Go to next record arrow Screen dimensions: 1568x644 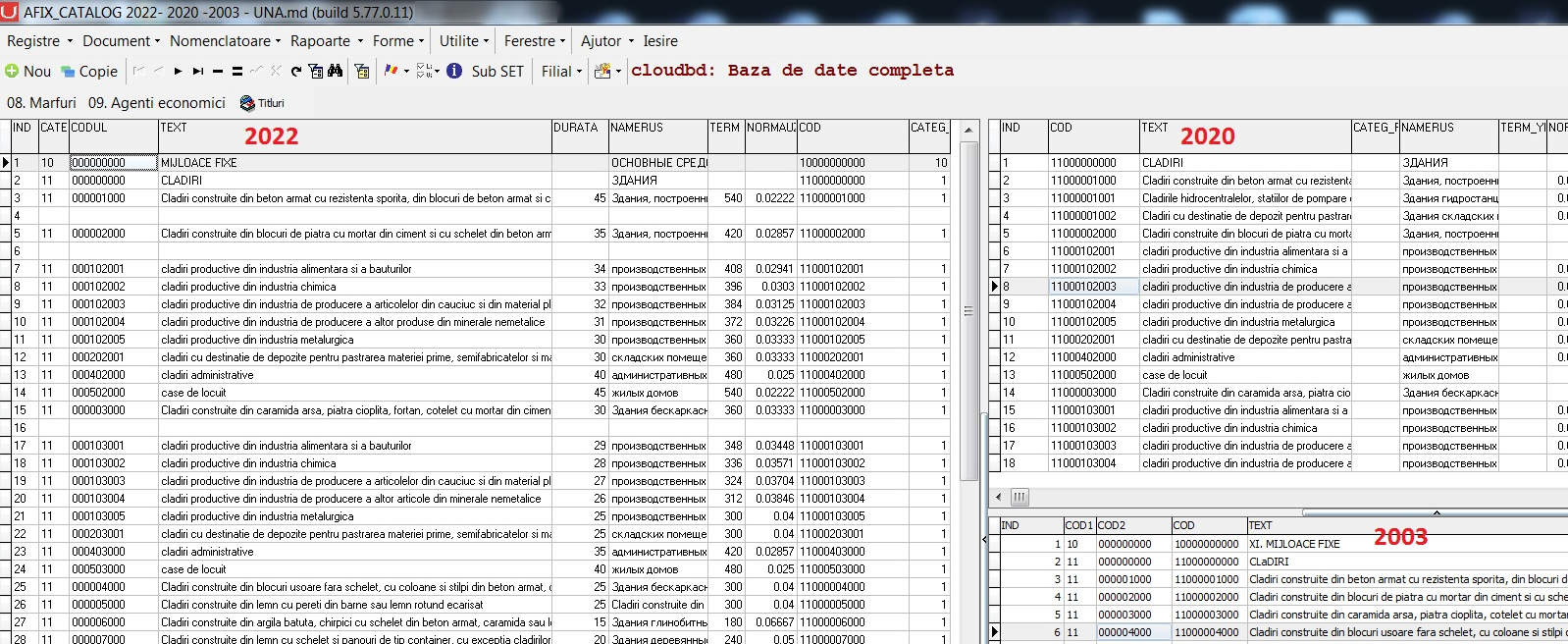coord(178,71)
